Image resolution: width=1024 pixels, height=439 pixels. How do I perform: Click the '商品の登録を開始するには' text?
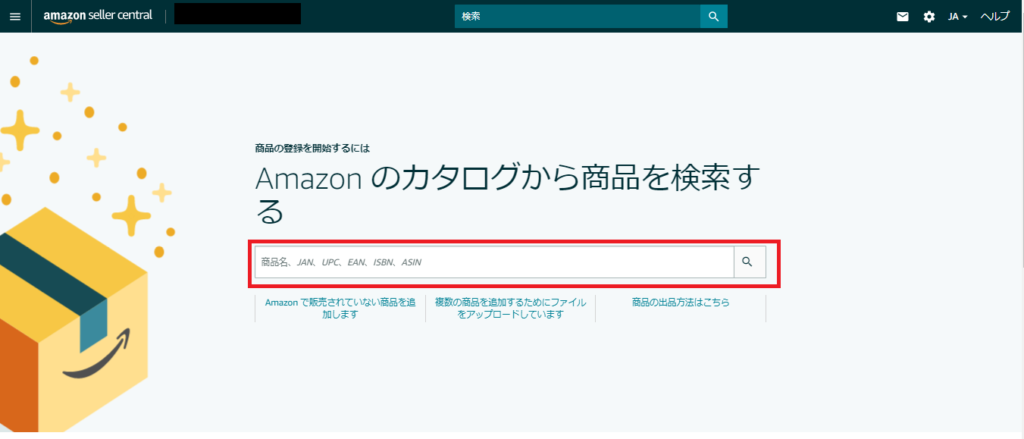[312, 148]
